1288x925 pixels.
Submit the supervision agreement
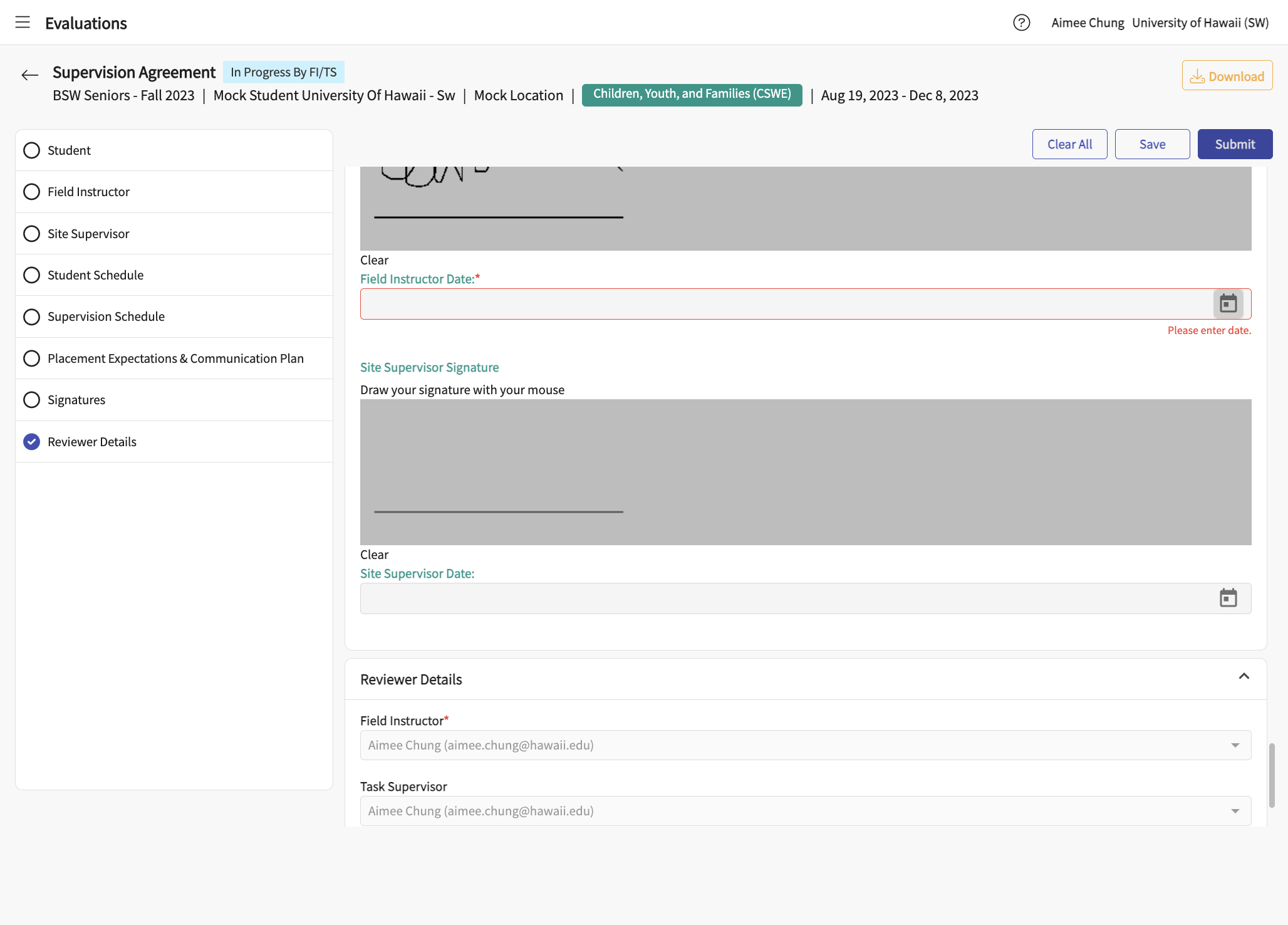[1235, 144]
